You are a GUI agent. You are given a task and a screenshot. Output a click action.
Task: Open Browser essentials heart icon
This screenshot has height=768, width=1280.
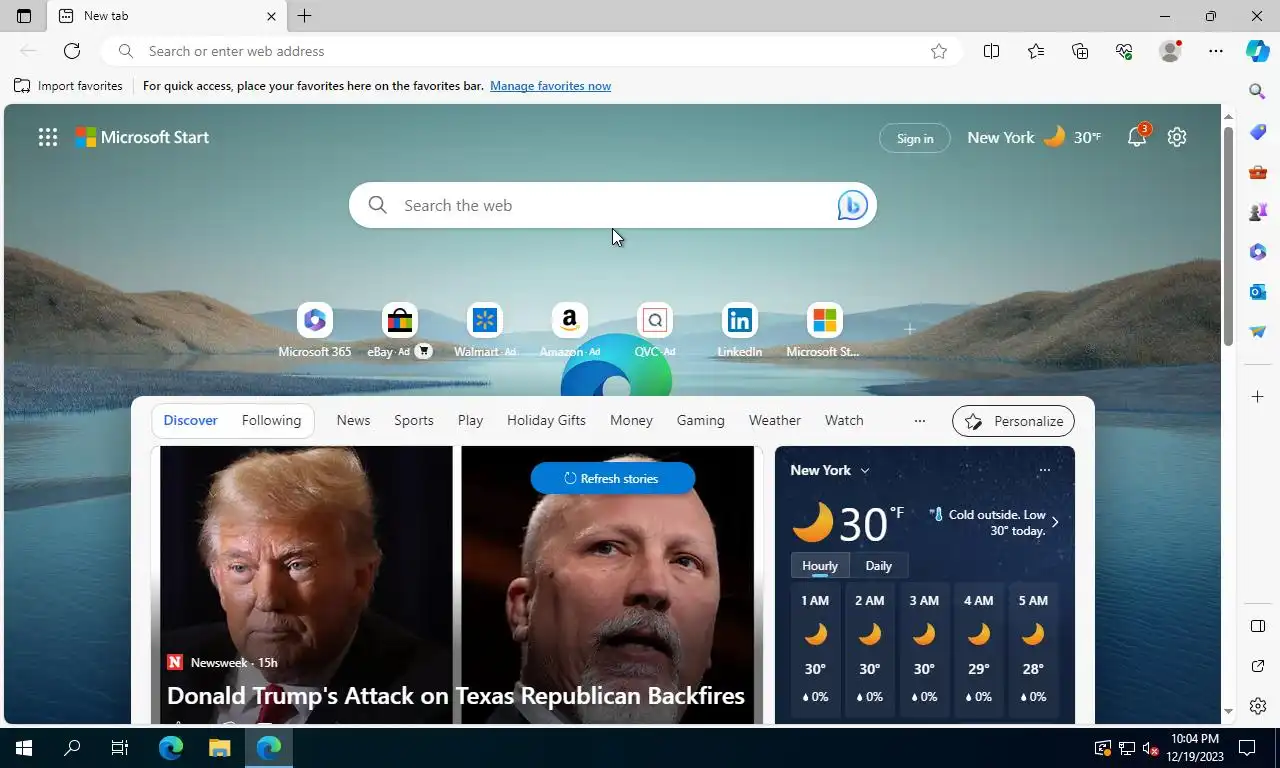(1124, 51)
